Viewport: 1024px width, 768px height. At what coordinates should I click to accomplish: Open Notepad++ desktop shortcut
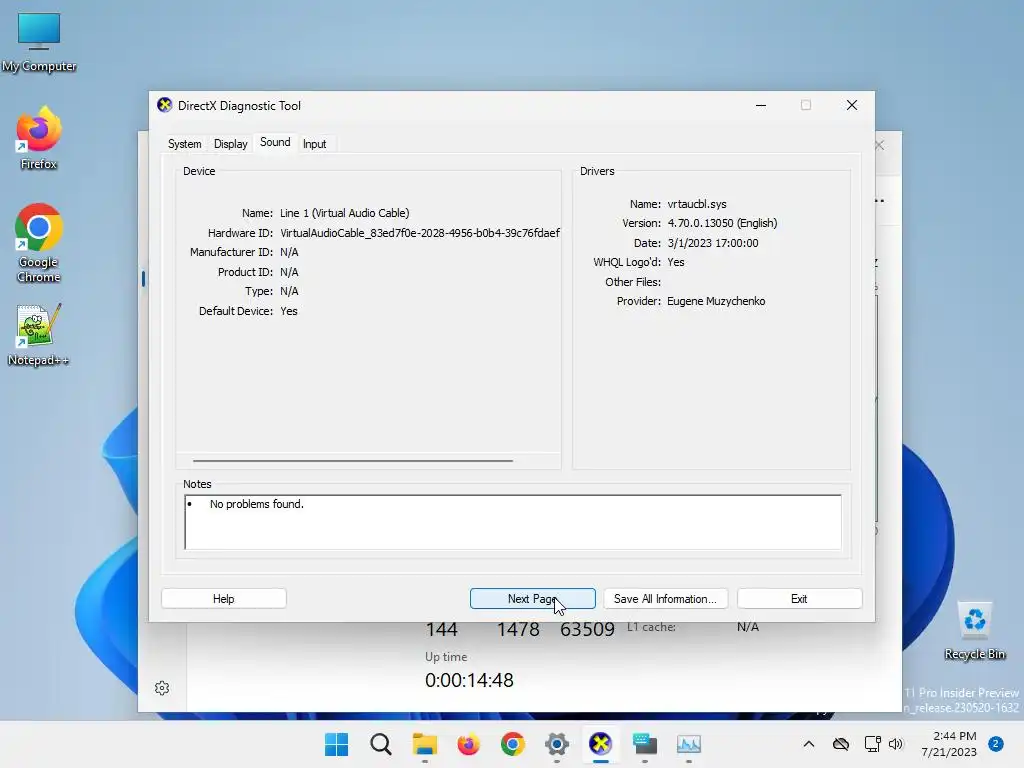coord(39,334)
